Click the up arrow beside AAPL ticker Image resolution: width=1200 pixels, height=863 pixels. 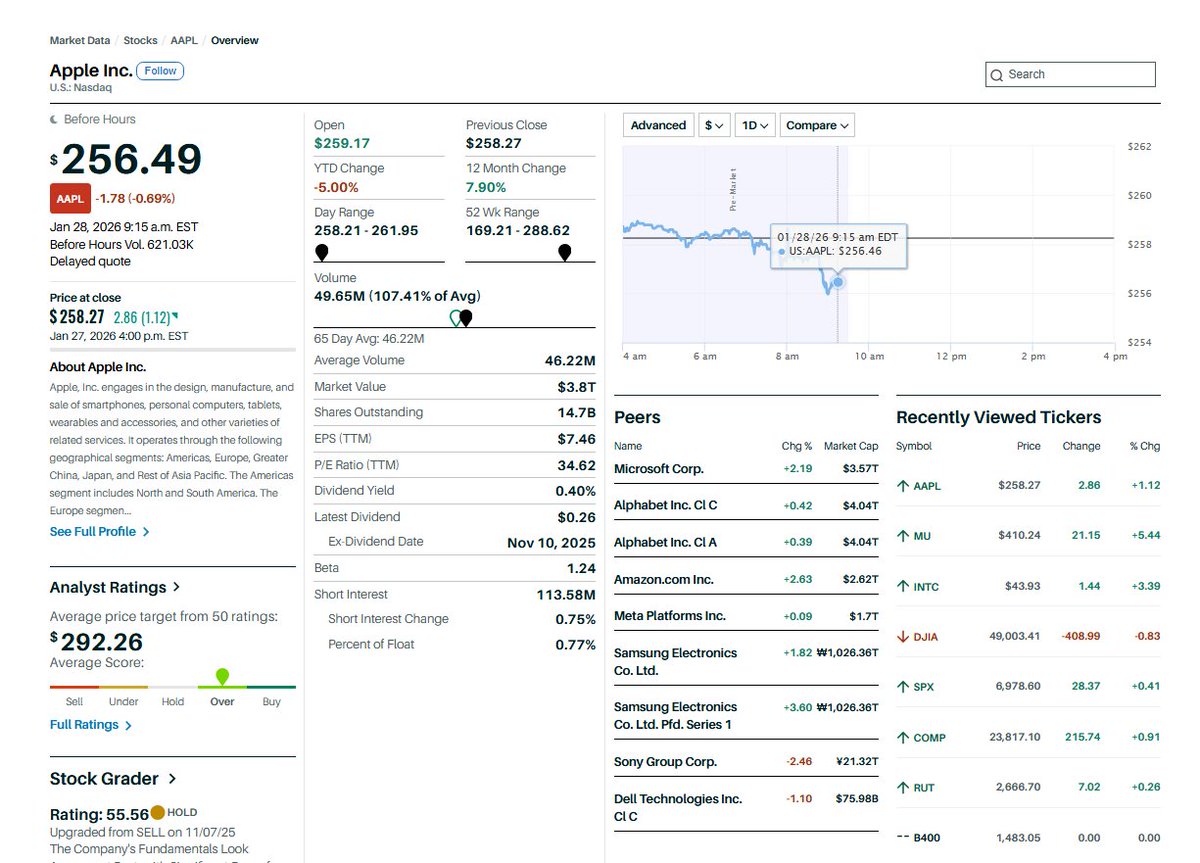tap(903, 486)
